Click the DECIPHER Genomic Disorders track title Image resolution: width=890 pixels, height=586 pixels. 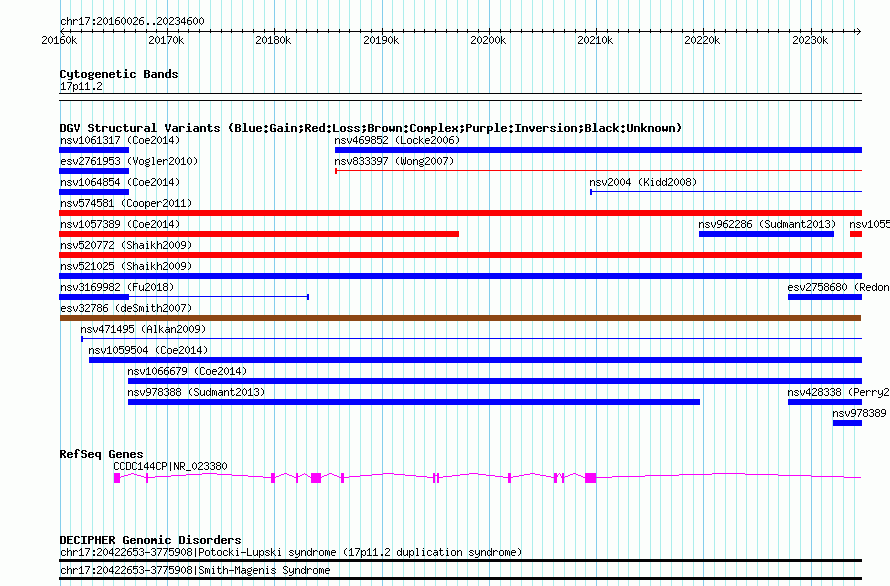(150, 540)
